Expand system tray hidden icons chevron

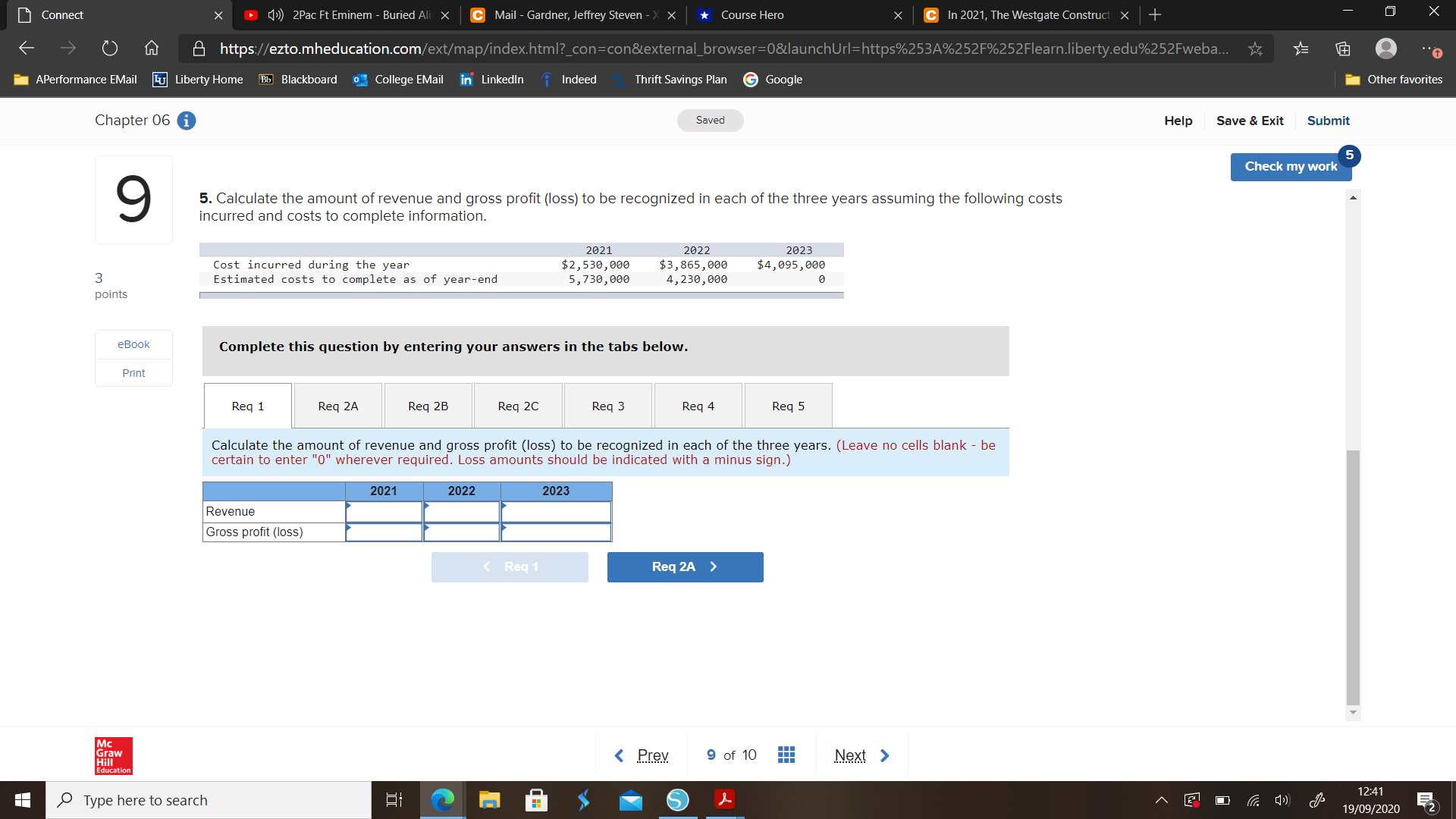(x=1161, y=800)
